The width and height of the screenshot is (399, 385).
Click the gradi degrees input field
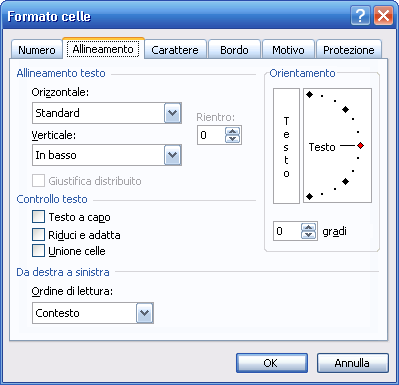287,231
